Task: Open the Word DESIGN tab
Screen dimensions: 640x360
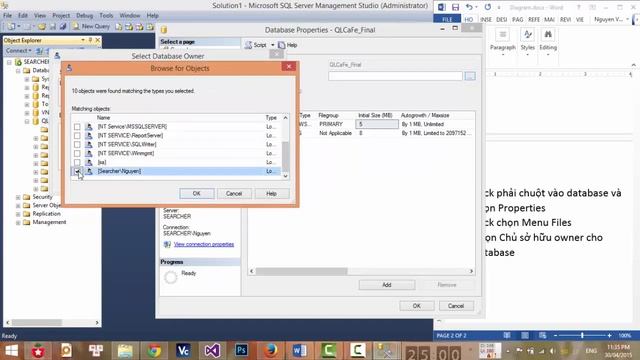Action: (x=502, y=20)
